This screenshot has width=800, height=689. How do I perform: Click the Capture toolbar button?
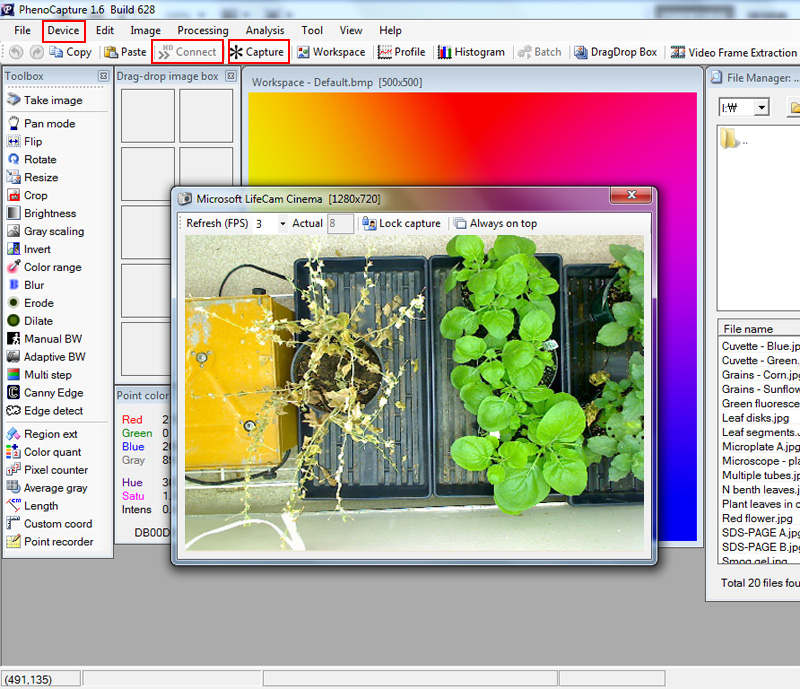click(258, 52)
